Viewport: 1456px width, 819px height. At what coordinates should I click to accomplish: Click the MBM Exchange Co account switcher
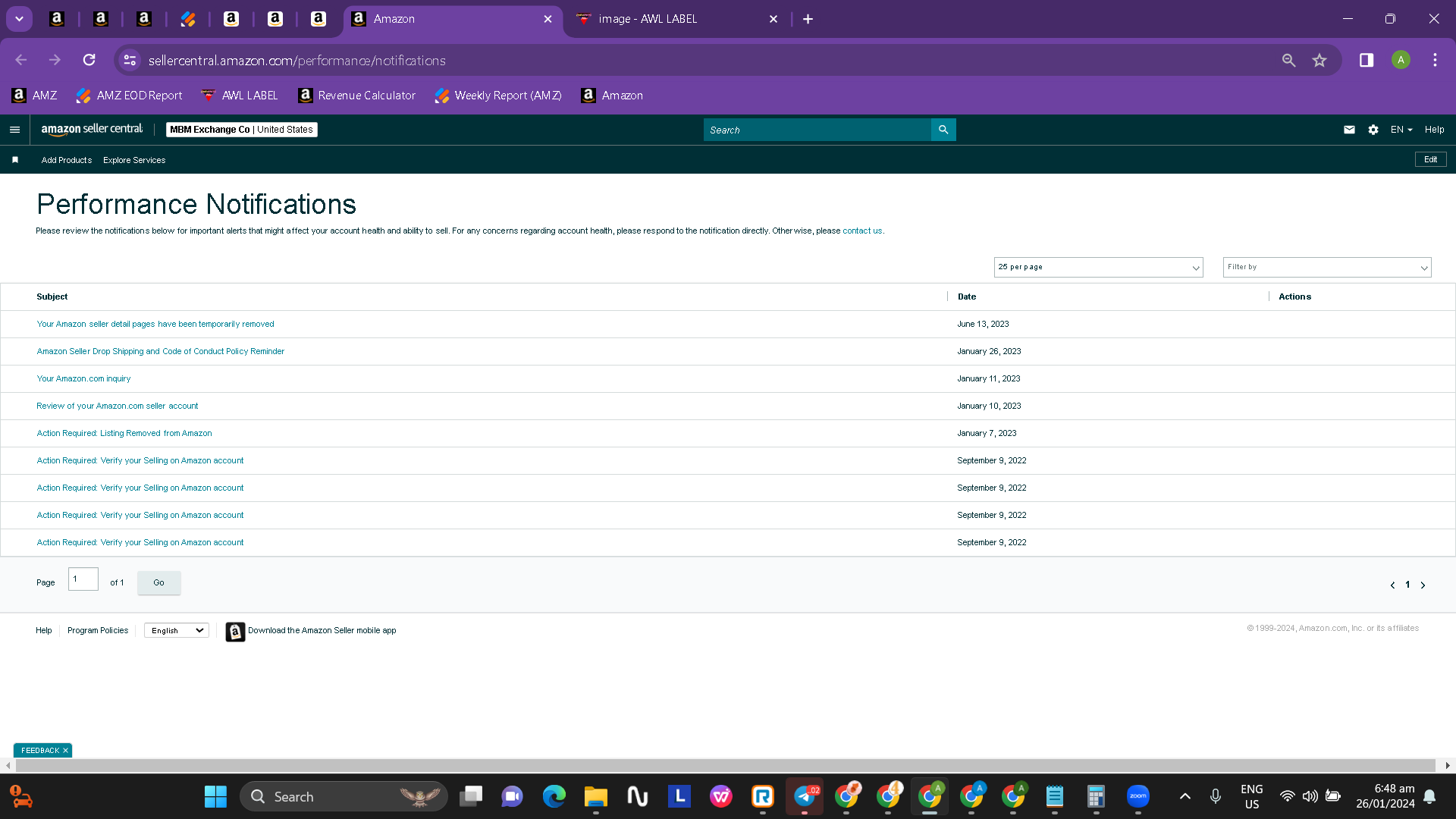[242, 130]
